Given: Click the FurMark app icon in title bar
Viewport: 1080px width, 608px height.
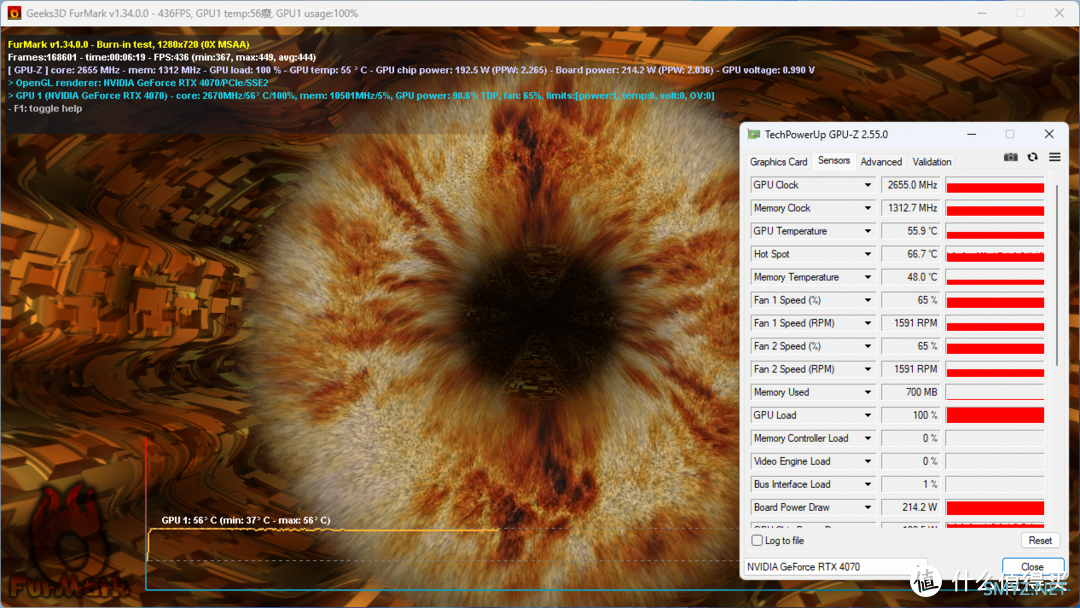Looking at the screenshot, I should (14, 13).
